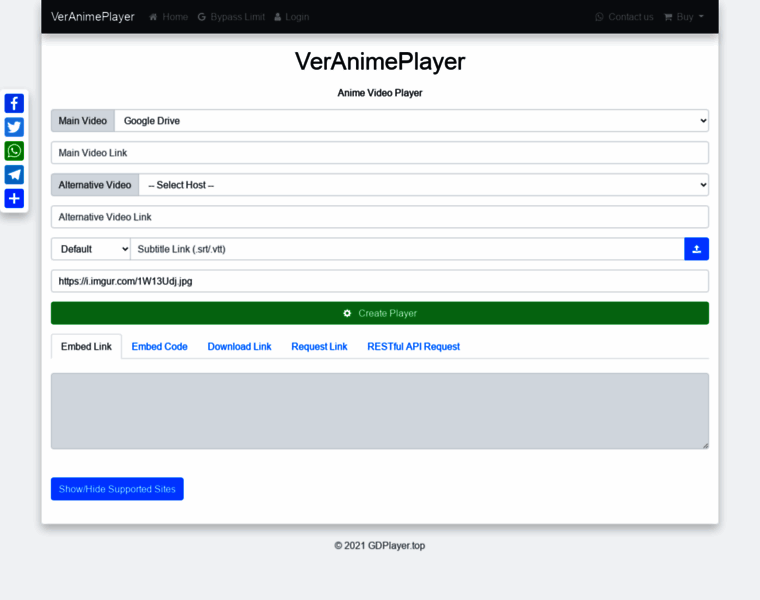Click the VerAnimePlayer brand in navbar

[93, 17]
